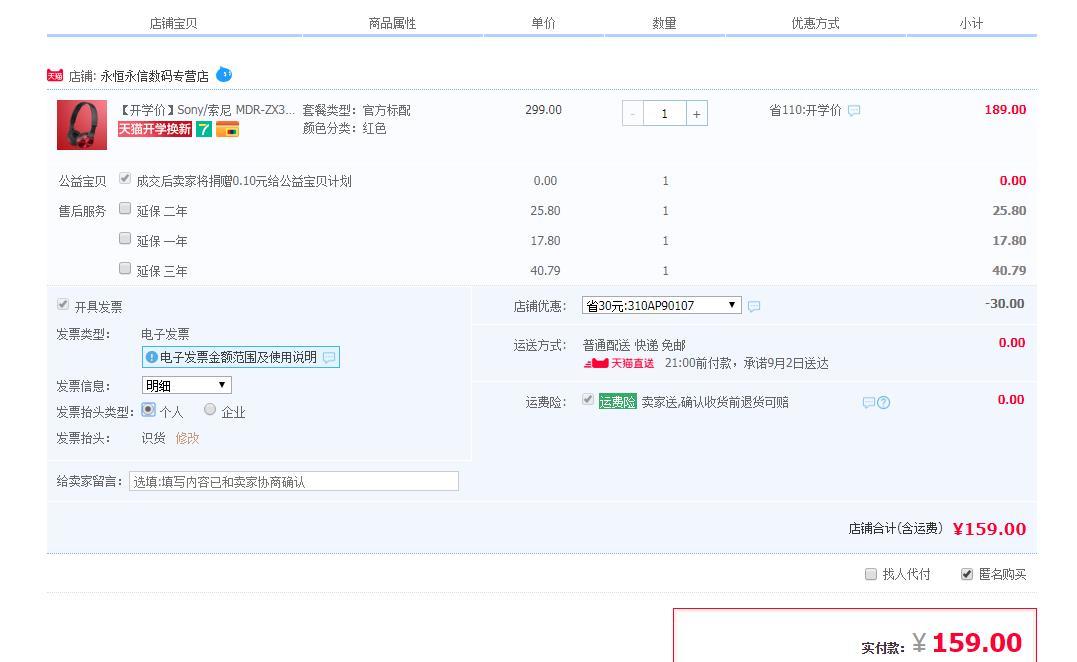
Task: Open the 发票信息 明细 dropdown
Action: (187, 385)
